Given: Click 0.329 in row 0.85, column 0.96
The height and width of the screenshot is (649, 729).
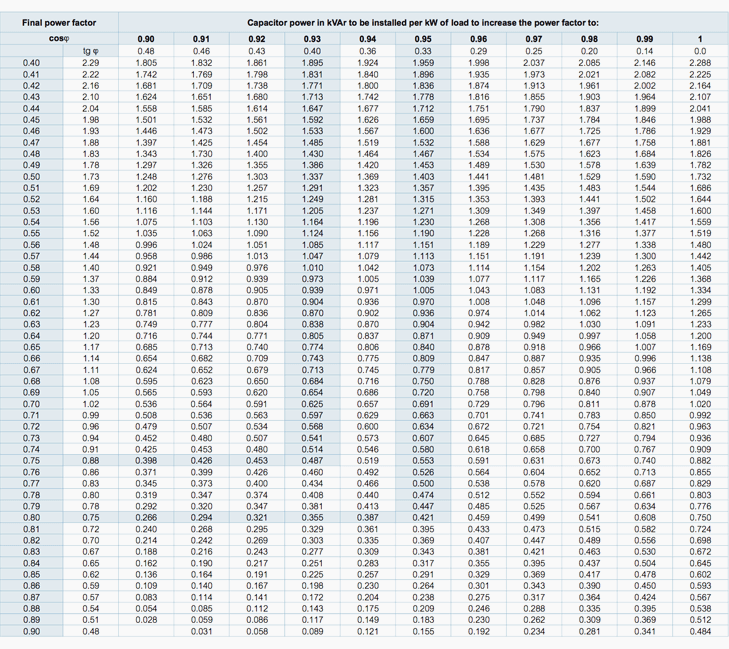Looking at the screenshot, I should point(478,575).
